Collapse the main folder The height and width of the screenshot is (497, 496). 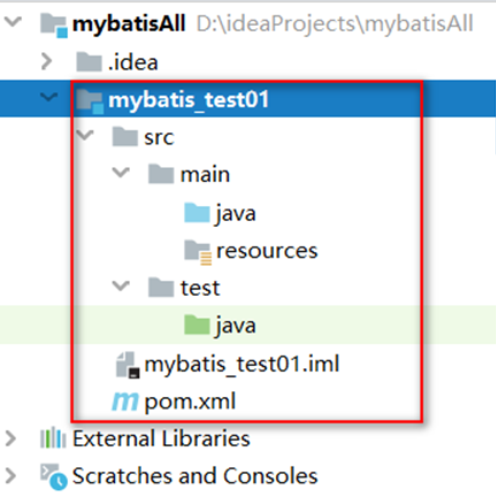tap(121, 173)
